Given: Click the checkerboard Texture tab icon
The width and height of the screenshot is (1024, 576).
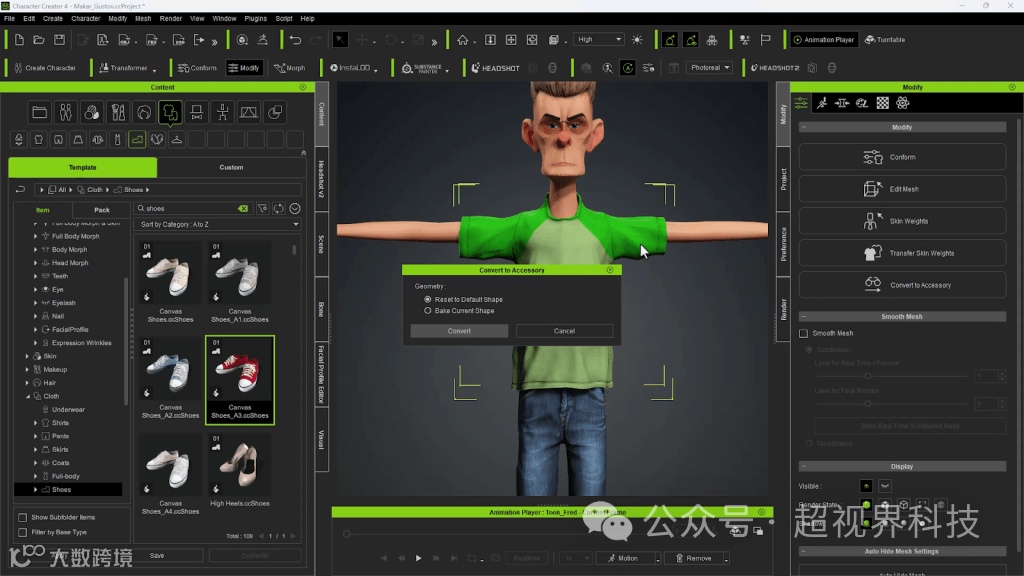Looking at the screenshot, I should tap(883, 103).
